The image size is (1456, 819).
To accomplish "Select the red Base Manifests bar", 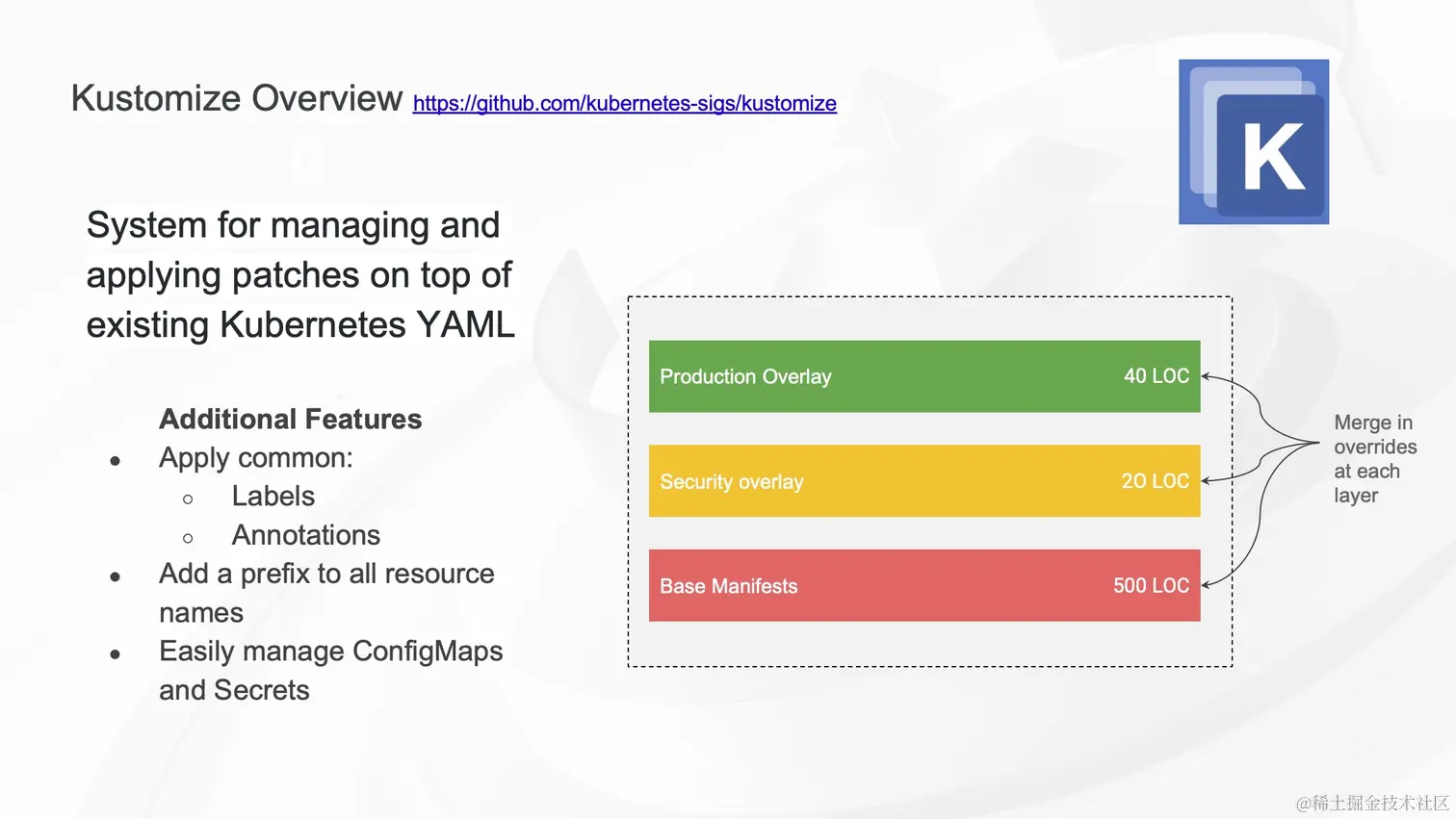I will (924, 585).
